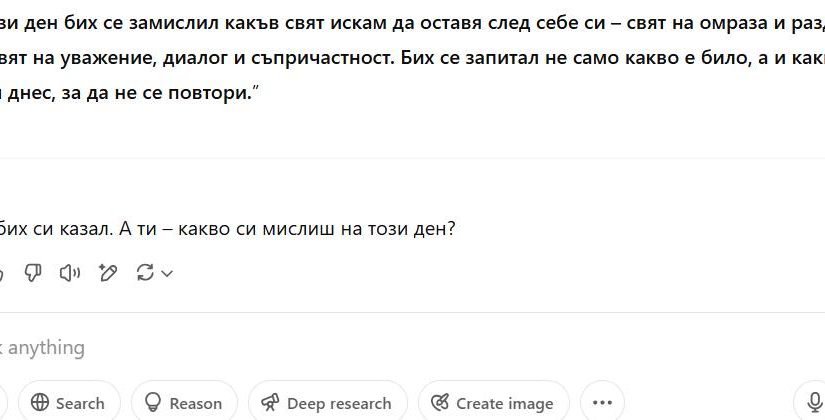Focus the Ask anything message field
This screenshot has height=420, width=825.
pyautogui.click(x=300, y=348)
